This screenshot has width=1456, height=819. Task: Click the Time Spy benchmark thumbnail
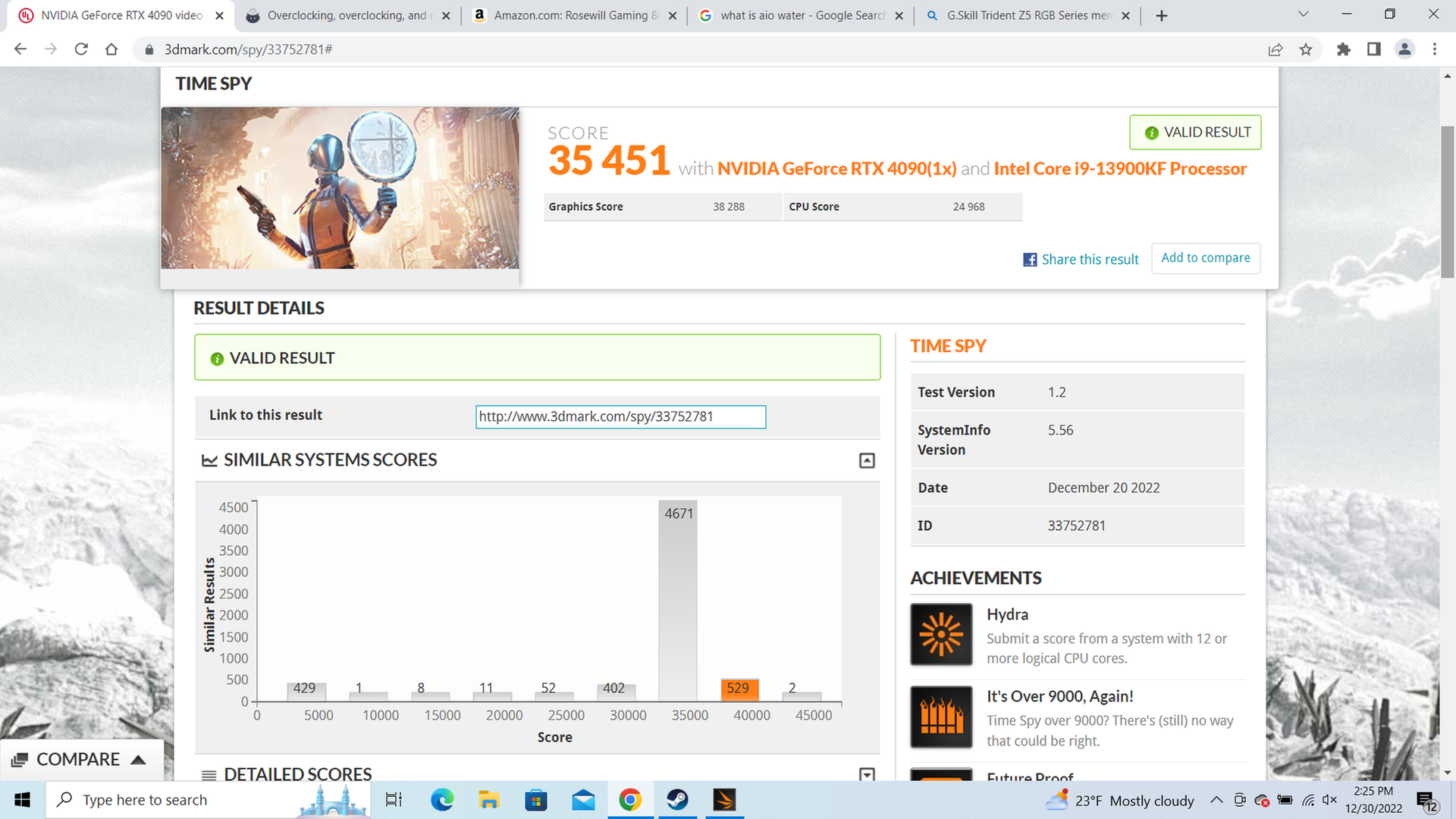[x=340, y=188]
